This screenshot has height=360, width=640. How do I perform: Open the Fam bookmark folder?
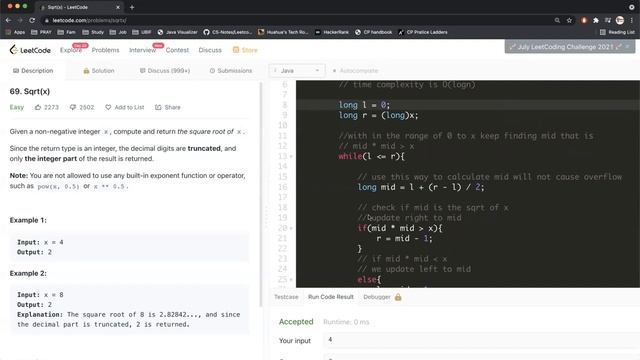[67, 32]
